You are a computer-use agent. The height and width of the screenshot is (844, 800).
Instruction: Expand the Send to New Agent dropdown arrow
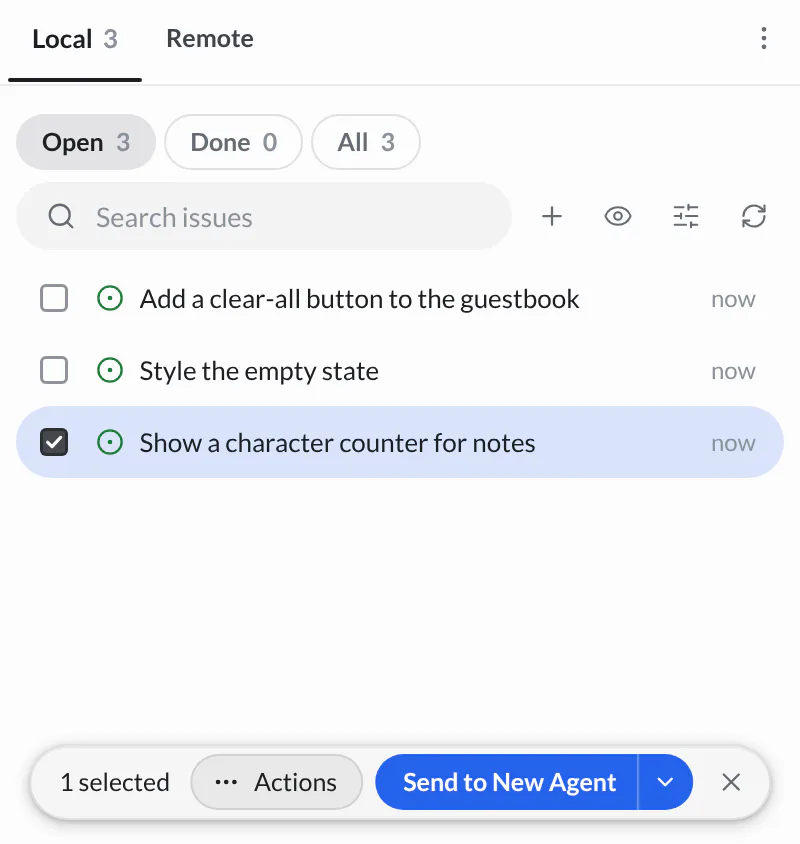[665, 782]
